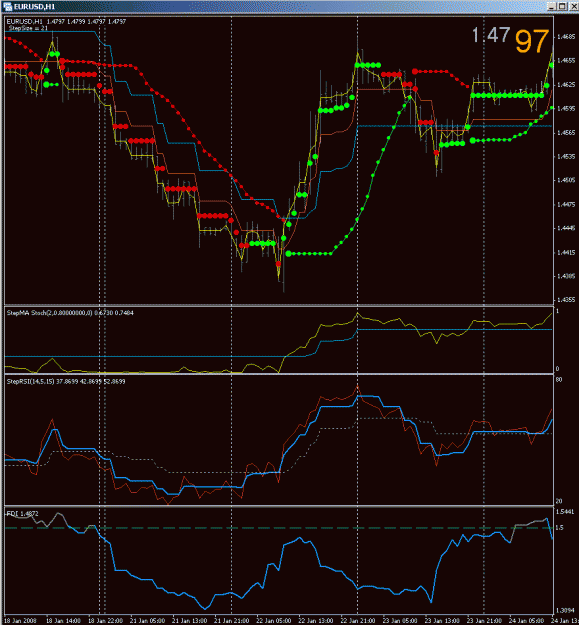Click the 23 Jan 21:00 time label

coord(484,621)
